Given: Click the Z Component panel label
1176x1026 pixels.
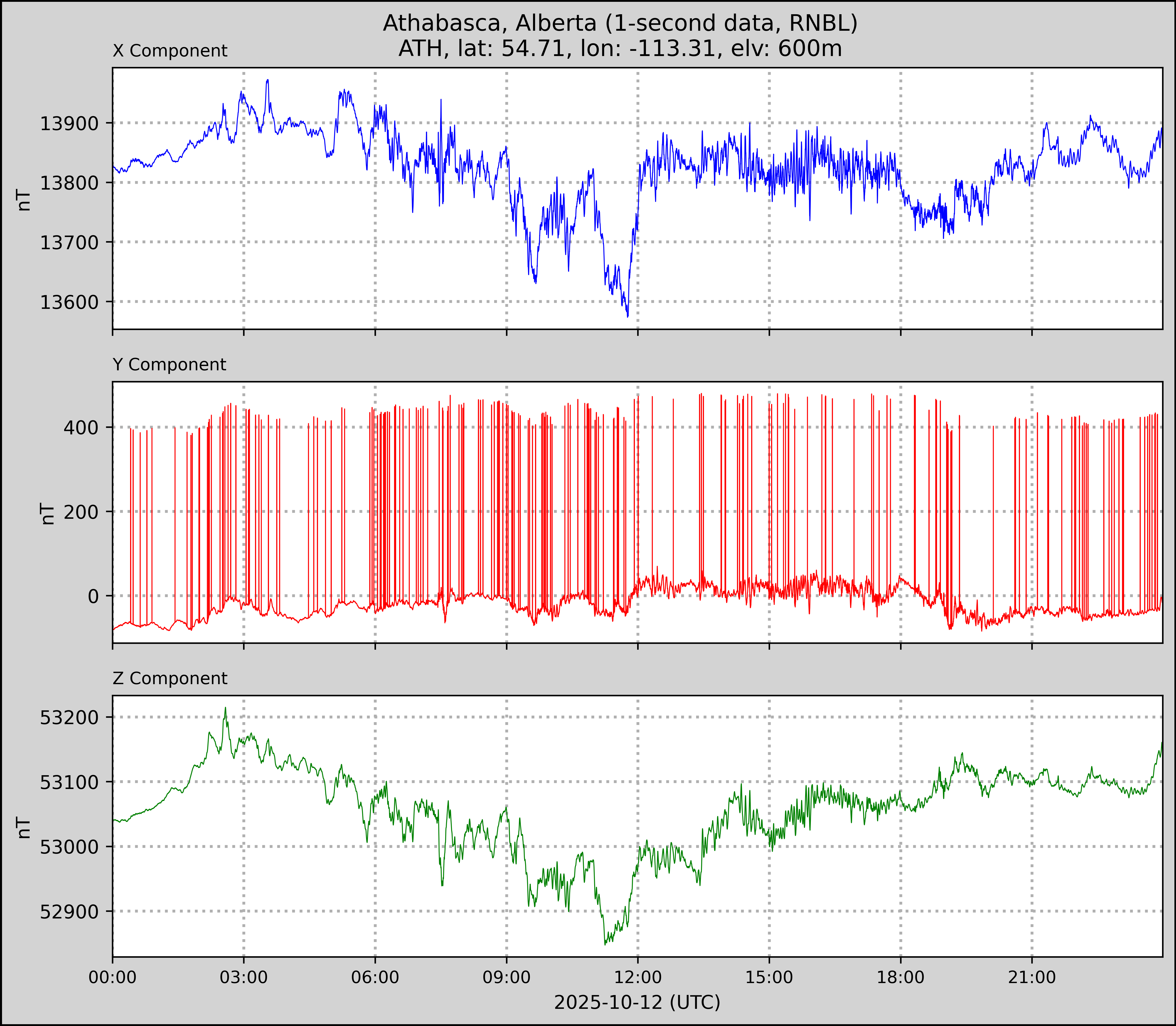Looking at the screenshot, I should coord(170,679).
